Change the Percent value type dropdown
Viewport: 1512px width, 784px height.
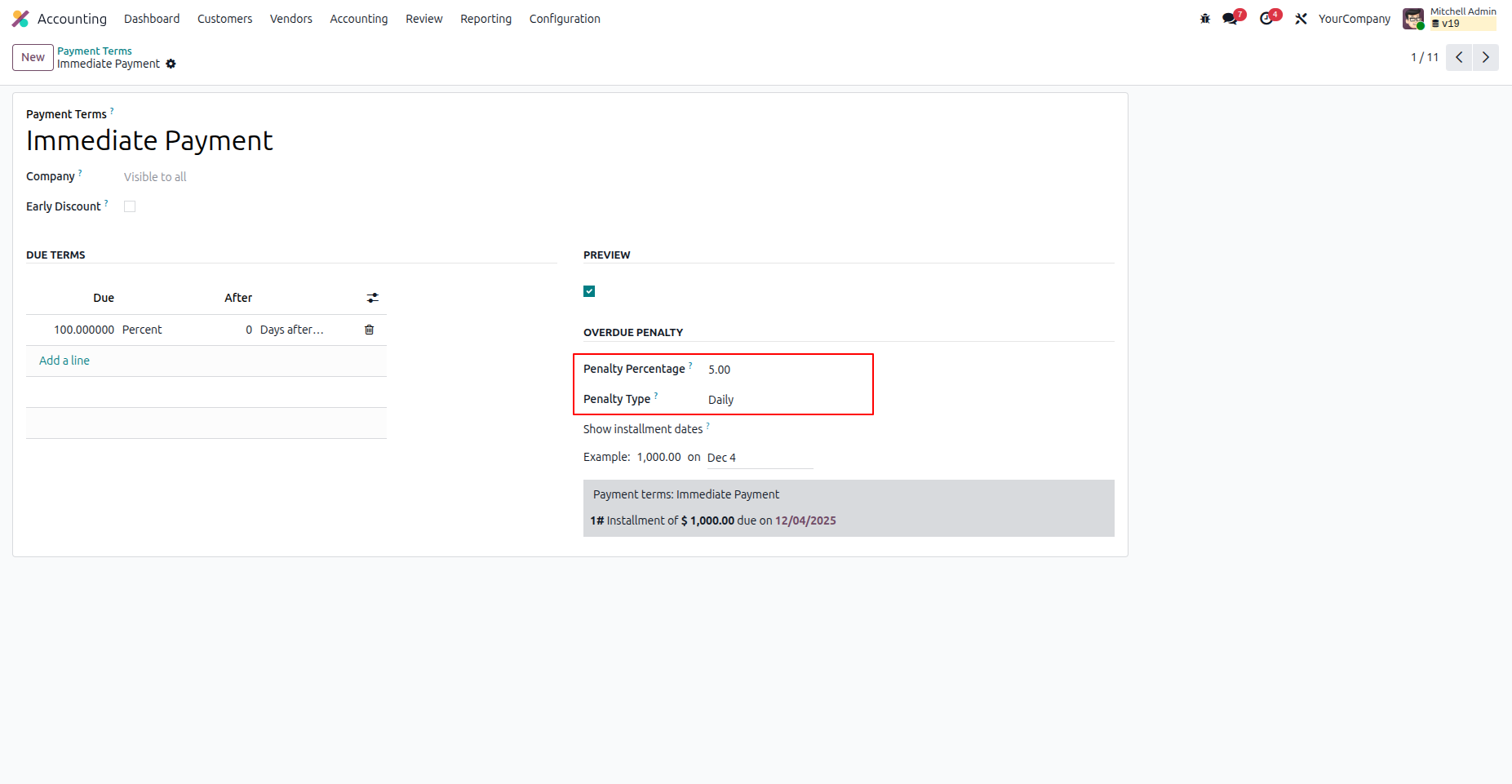tap(142, 330)
